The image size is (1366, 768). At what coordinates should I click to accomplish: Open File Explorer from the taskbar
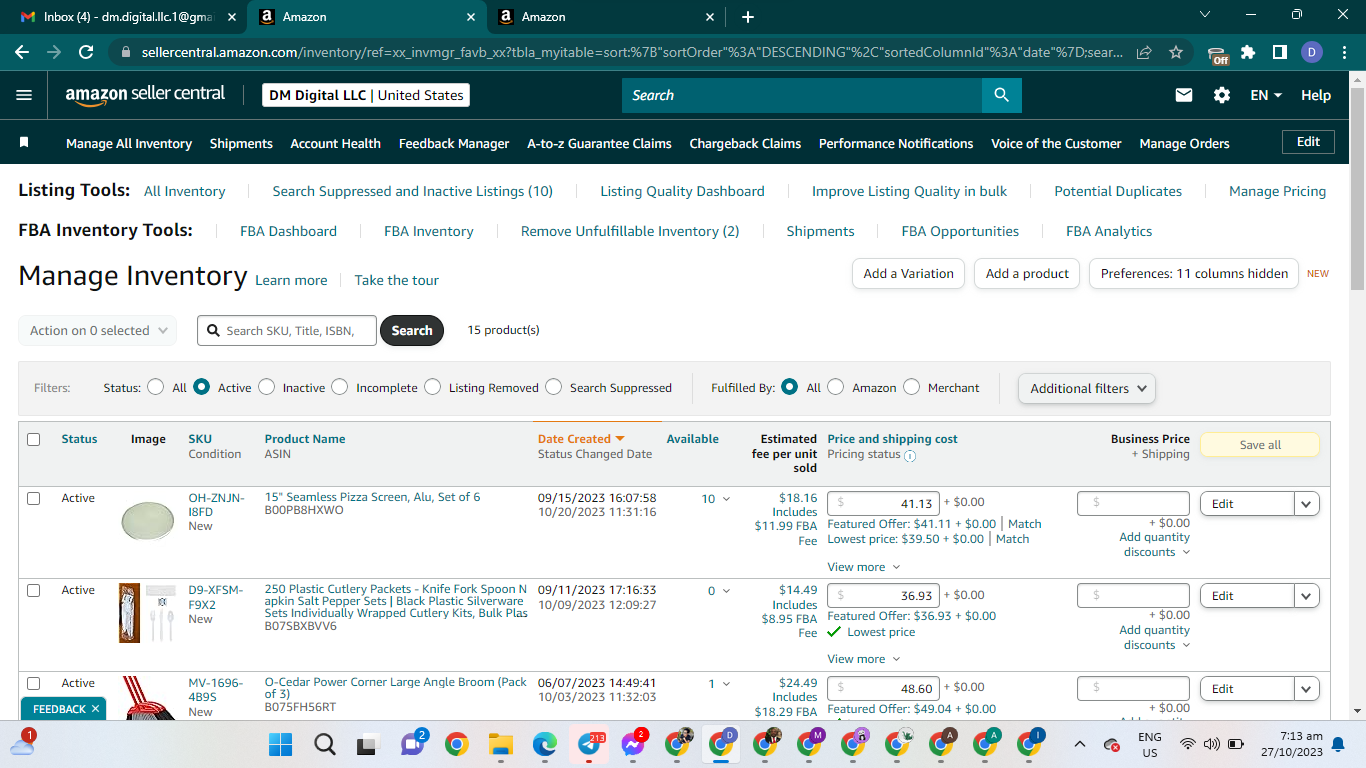500,744
